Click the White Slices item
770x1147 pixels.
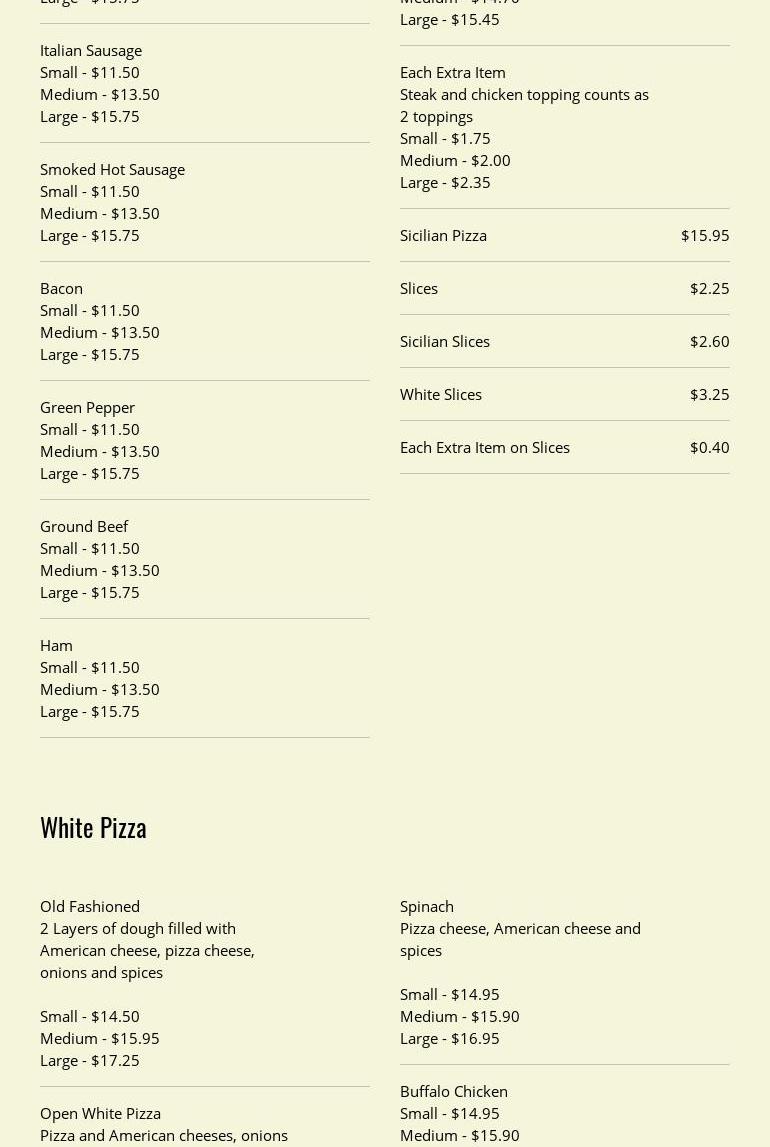coord(441,394)
